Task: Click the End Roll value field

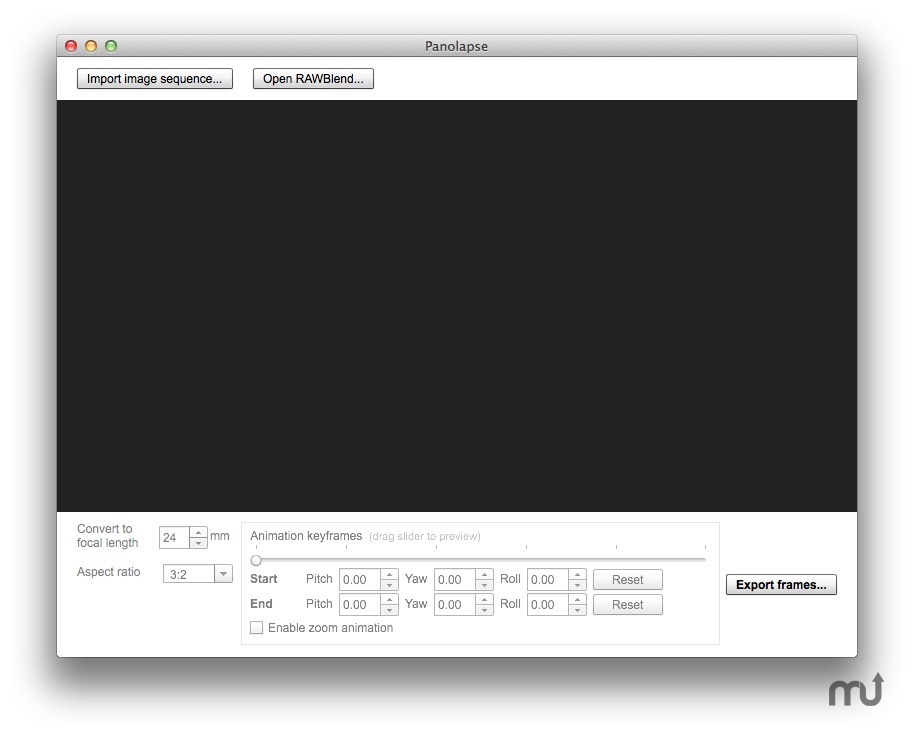Action: pyautogui.click(x=548, y=605)
